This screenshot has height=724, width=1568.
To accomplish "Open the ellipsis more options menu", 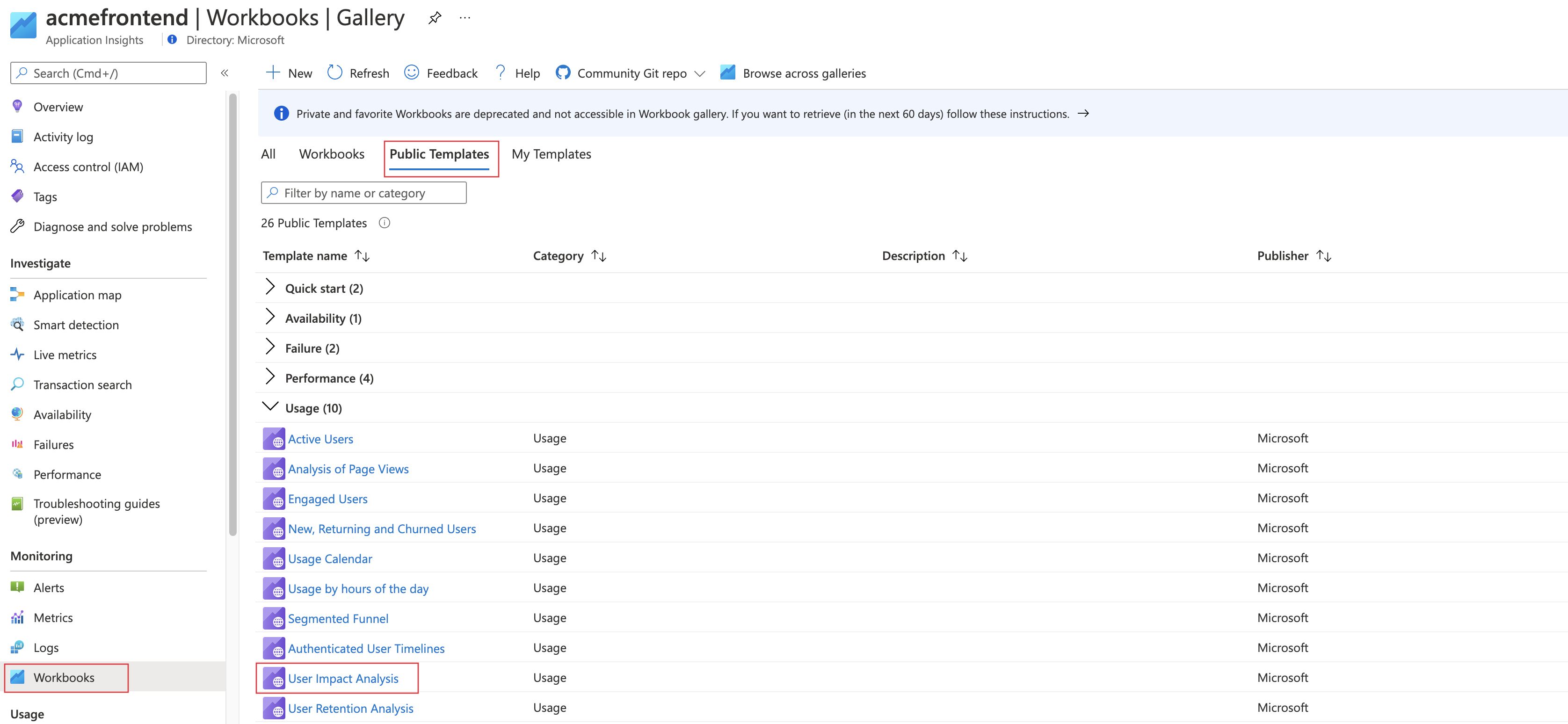I will (465, 18).
